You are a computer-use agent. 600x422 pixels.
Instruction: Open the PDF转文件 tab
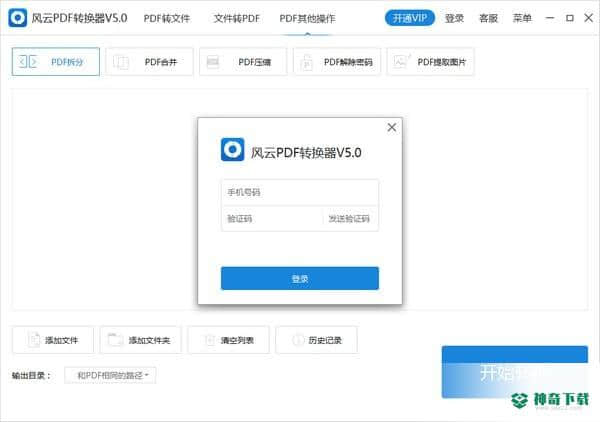coord(167,18)
